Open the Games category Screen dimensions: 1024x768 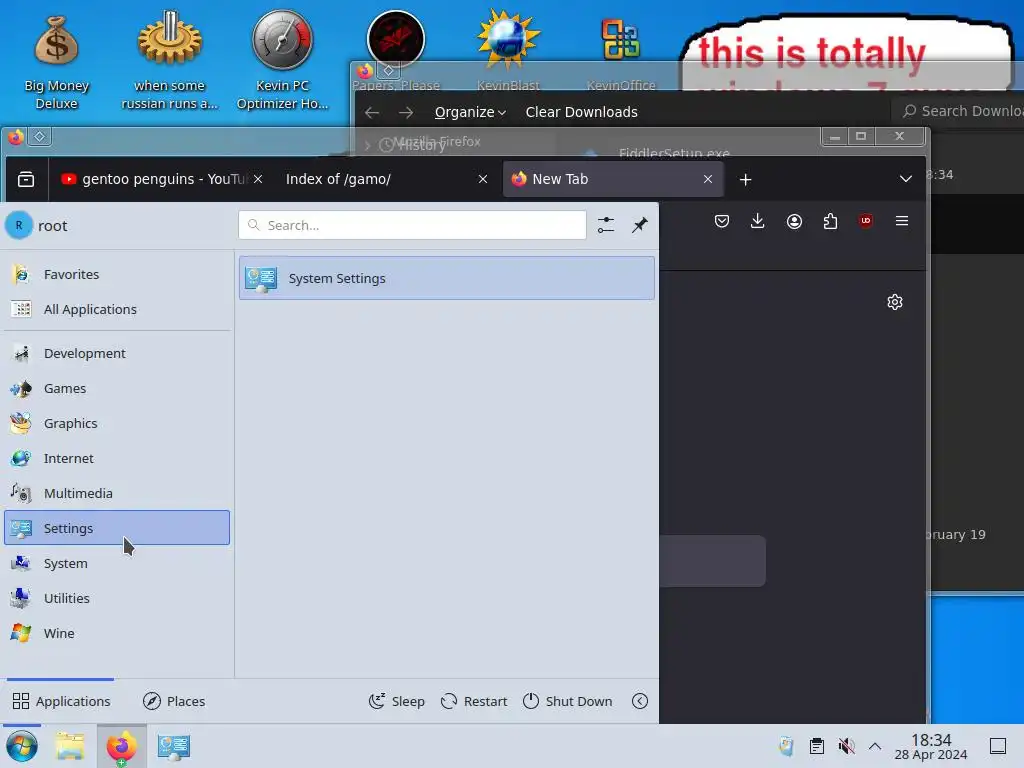pyautogui.click(x=117, y=389)
